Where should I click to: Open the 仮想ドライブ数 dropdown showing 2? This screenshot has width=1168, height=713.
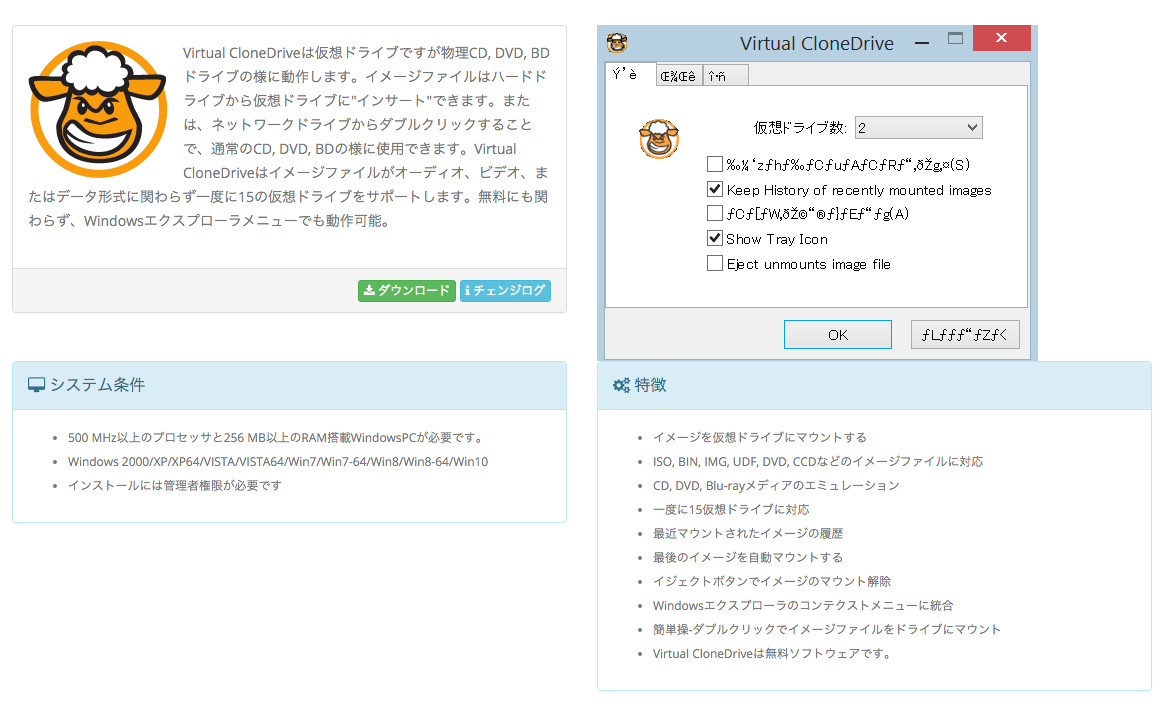click(x=918, y=127)
